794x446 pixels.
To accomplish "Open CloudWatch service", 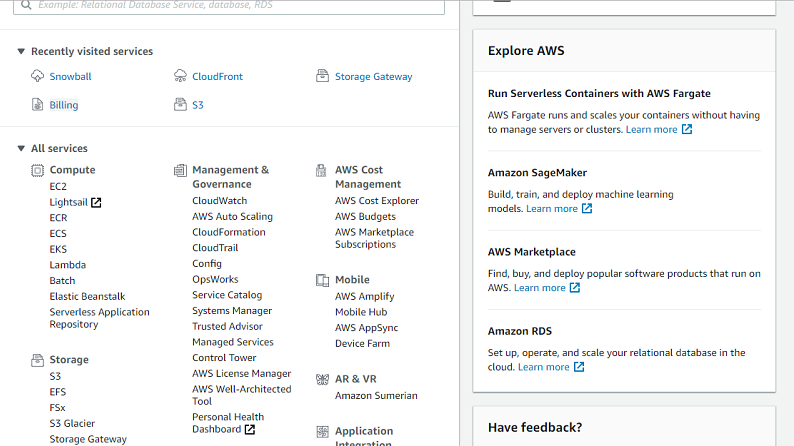I will pos(220,200).
